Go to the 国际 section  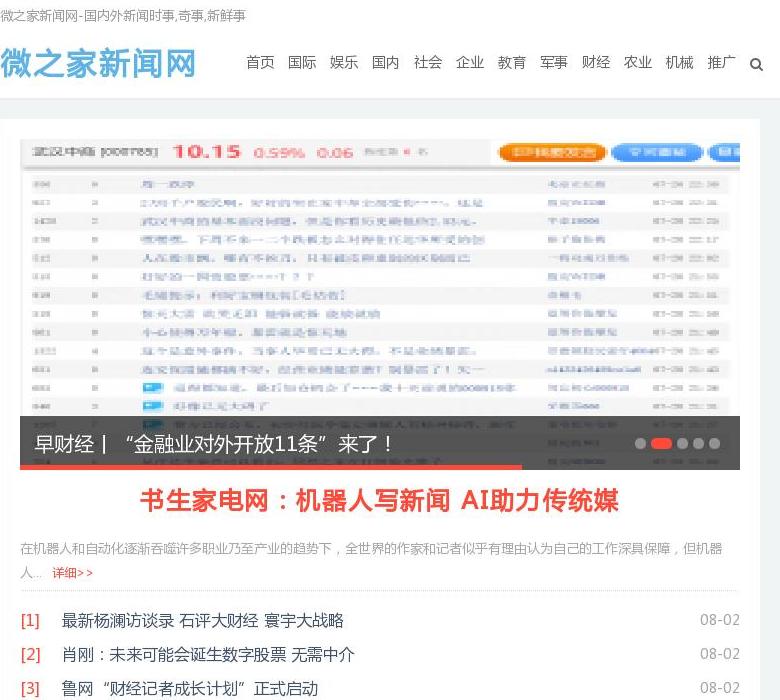(x=302, y=63)
